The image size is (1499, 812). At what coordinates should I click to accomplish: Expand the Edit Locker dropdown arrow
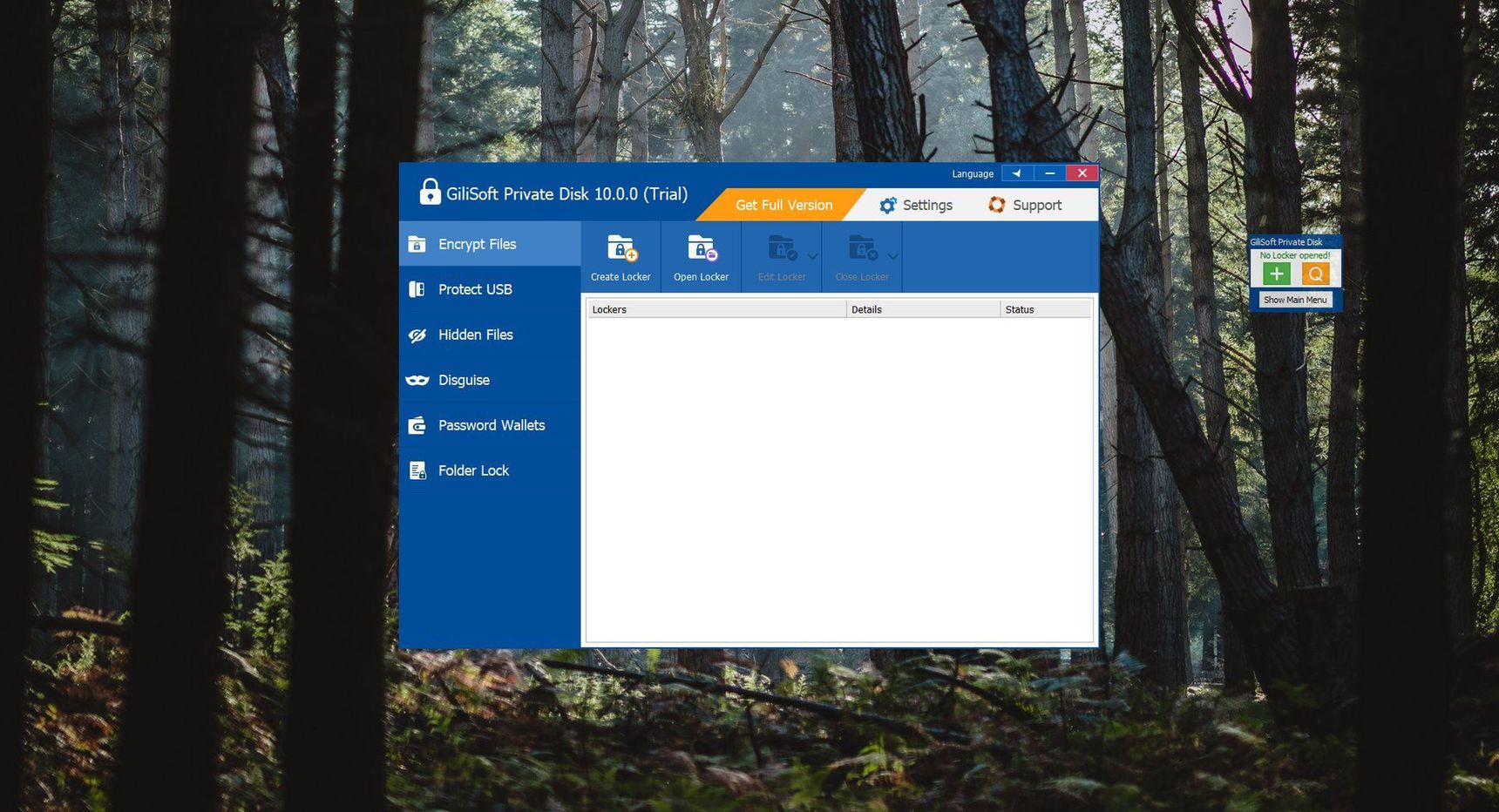[812, 256]
